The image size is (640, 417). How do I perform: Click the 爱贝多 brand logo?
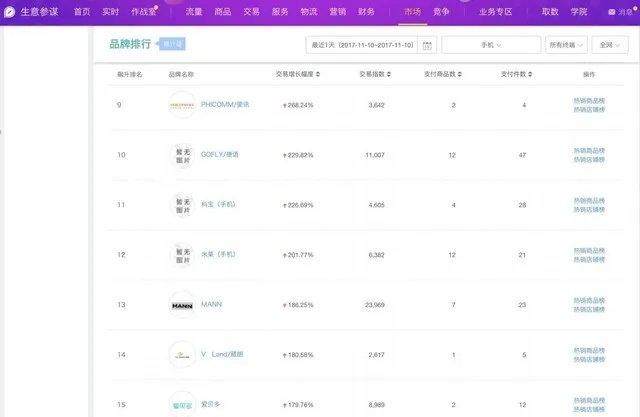coord(182,405)
